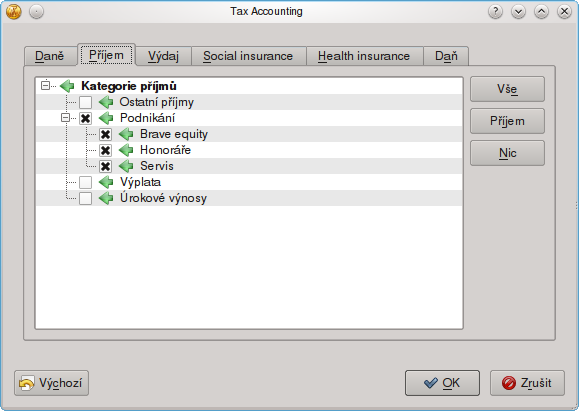Click the green arrow icon beside Úrokové výnosy
The width and height of the screenshot is (579, 411).
(x=106, y=198)
